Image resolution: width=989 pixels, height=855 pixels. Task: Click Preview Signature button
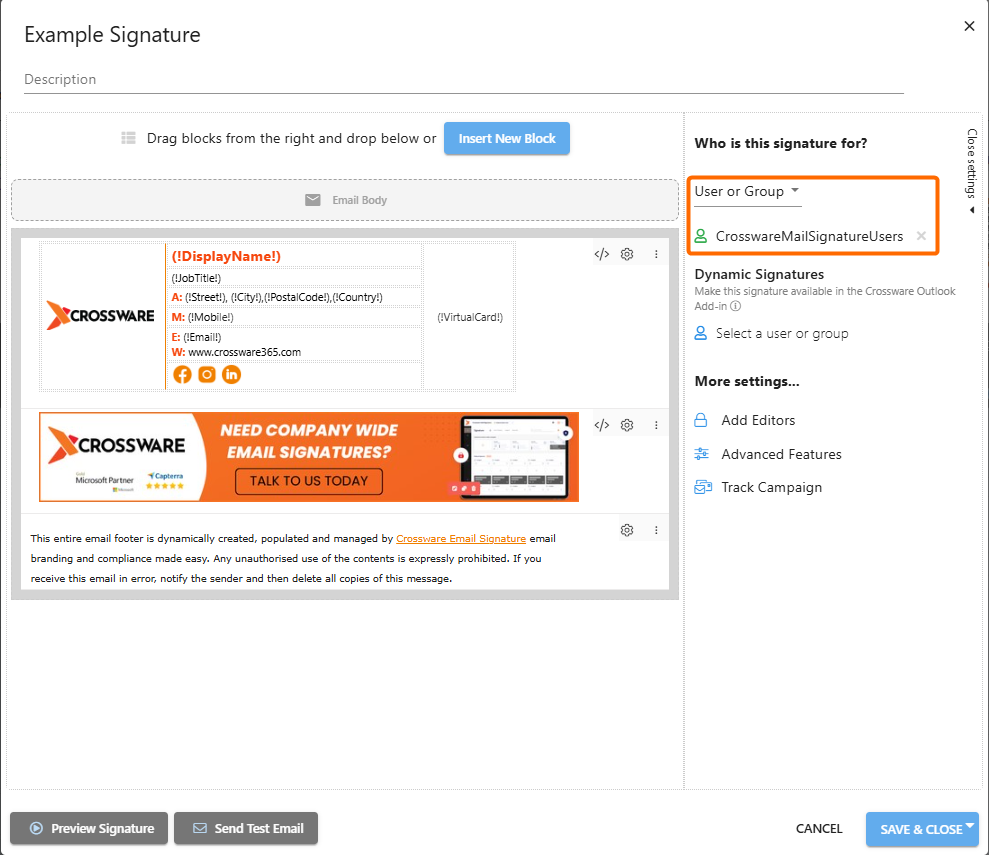[89, 828]
